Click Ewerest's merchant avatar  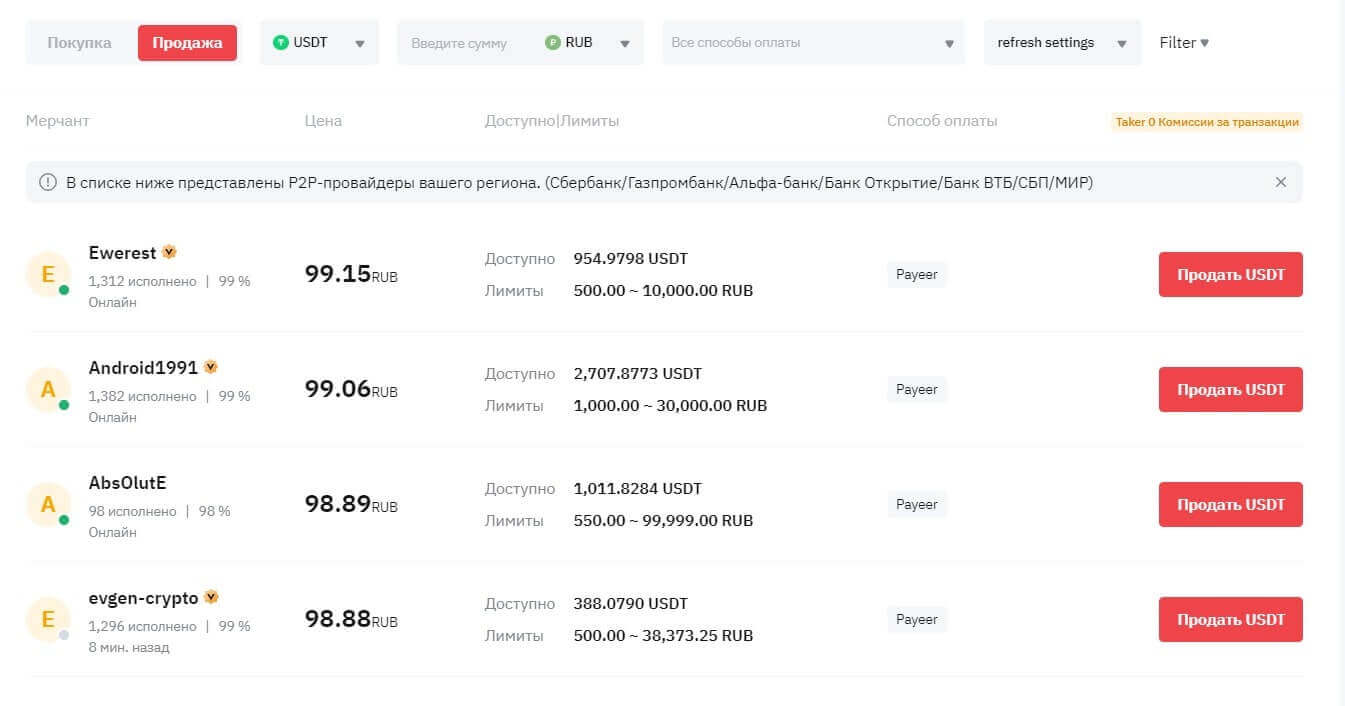point(47,274)
